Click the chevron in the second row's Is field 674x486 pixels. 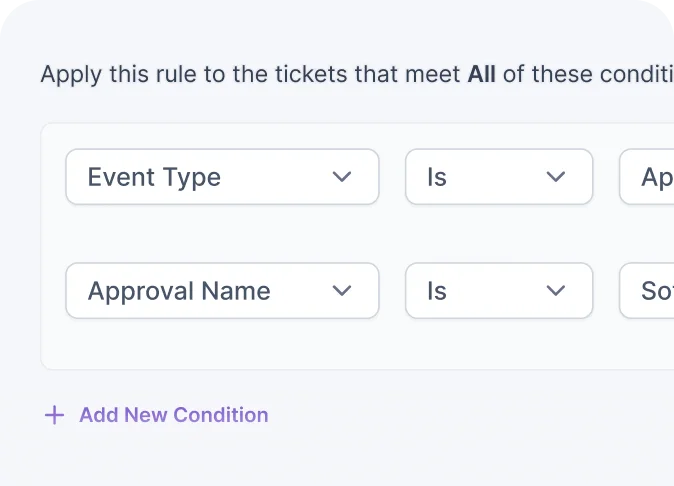pos(556,291)
